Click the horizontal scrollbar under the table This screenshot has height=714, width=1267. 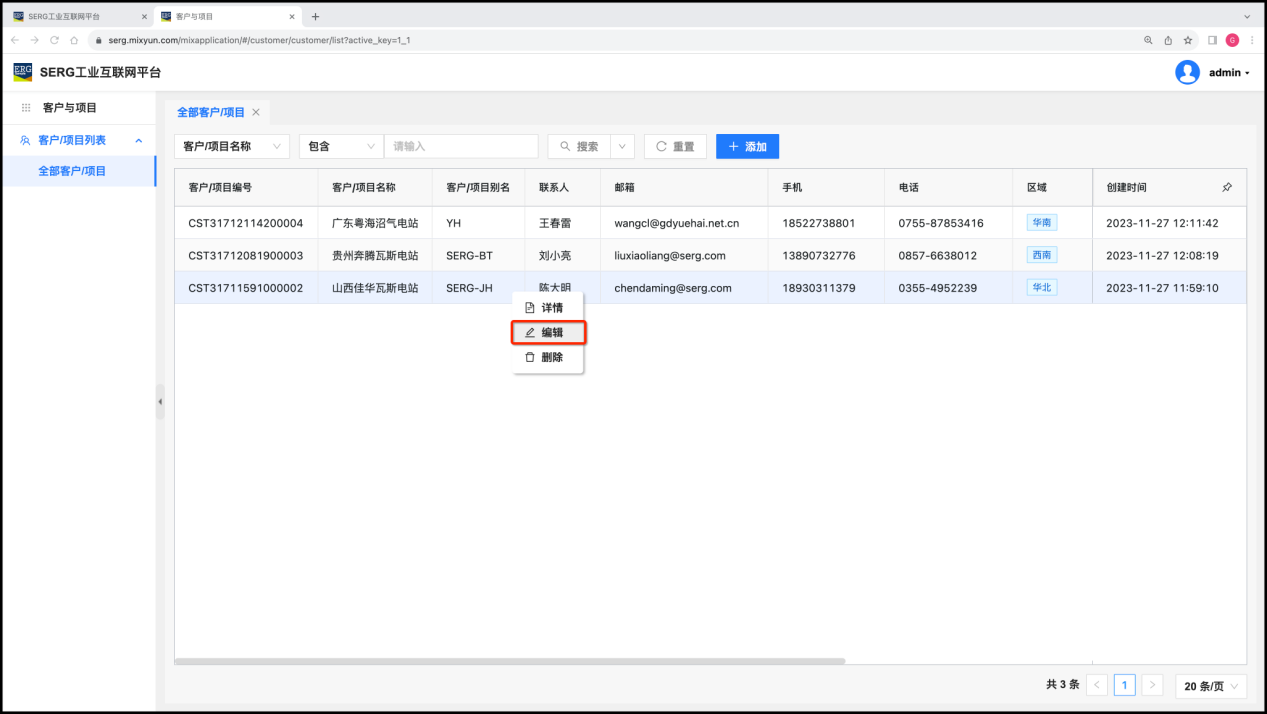pyautogui.click(x=510, y=661)
